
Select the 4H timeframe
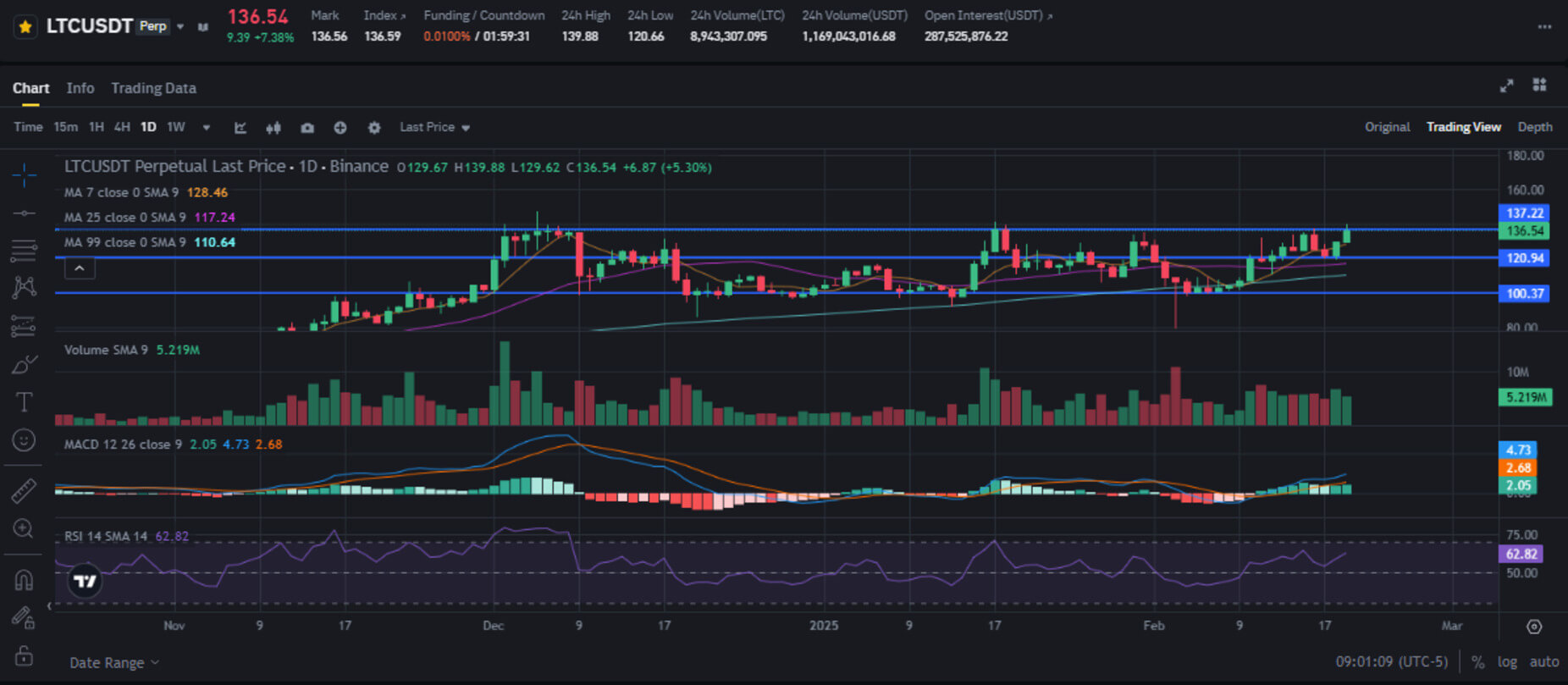click(x=122, y=127)
